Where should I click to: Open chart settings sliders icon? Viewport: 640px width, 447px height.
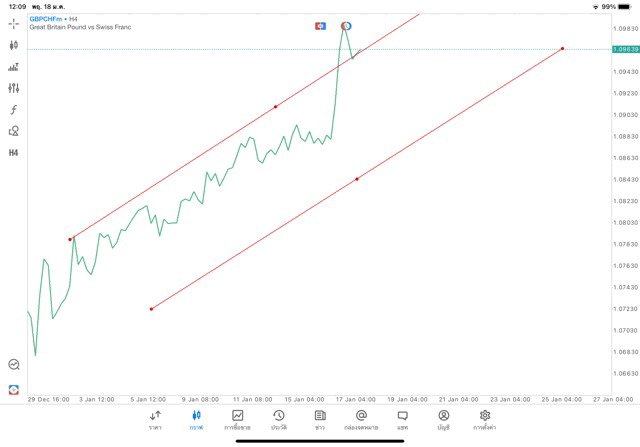pyautogui.click(x=14, y=89)
